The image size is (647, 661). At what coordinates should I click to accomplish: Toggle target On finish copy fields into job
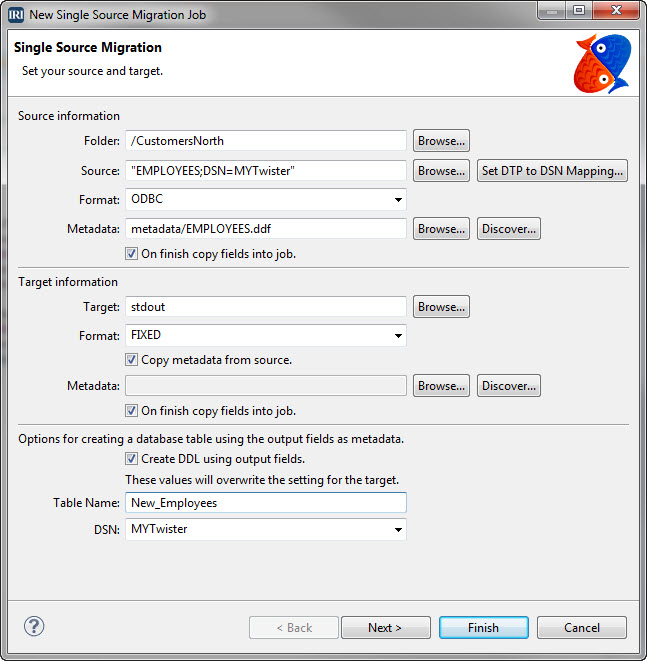click(x=131, y=411)
